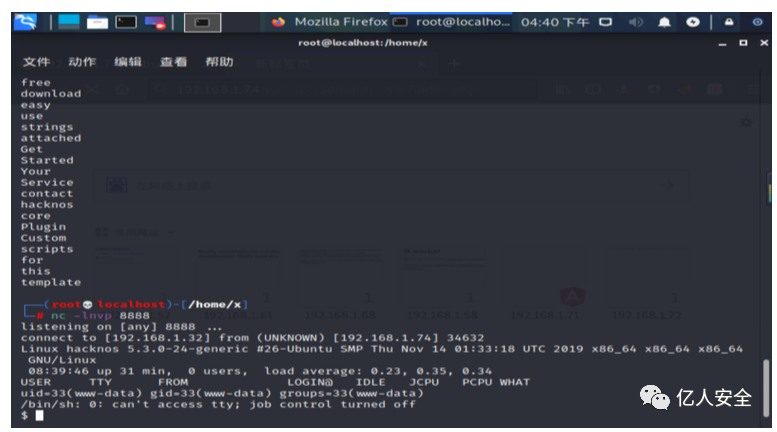Viewport: 777px width, 432px height.
Task: Click the eye icon in the panel
Action: click(x=757, y=22)
